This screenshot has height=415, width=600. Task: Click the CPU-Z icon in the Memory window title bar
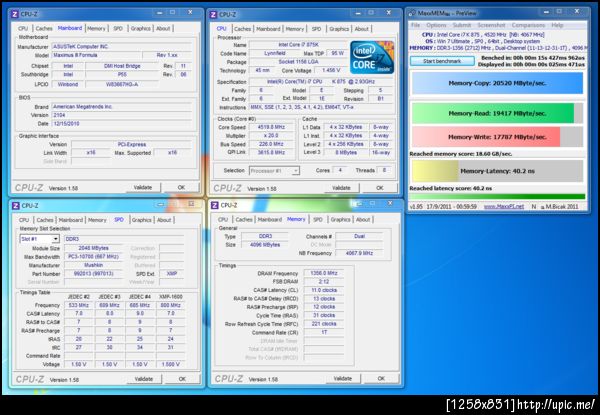215,205
